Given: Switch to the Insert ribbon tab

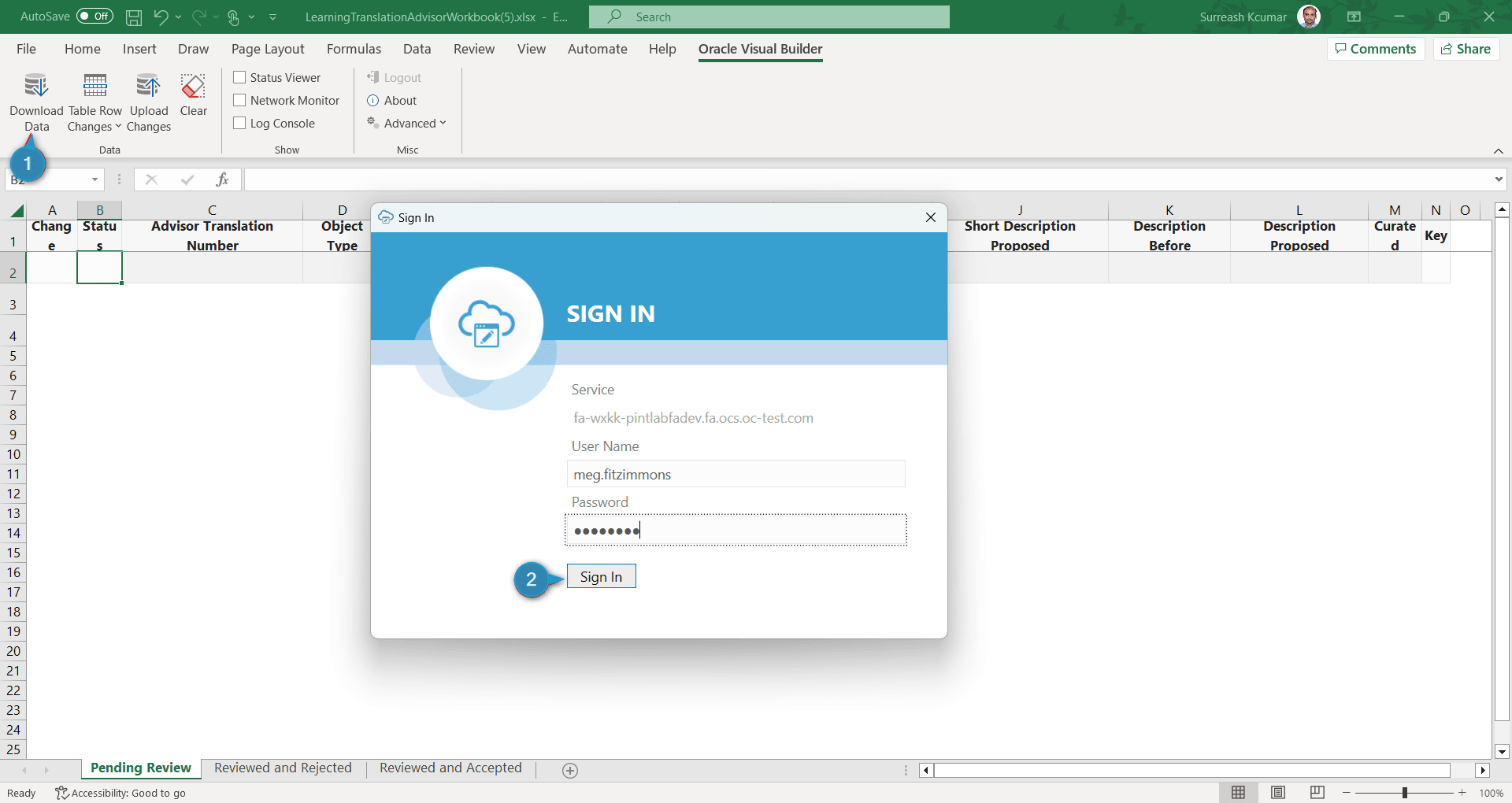Looking at the screenshot, I should tap(139, 49).
